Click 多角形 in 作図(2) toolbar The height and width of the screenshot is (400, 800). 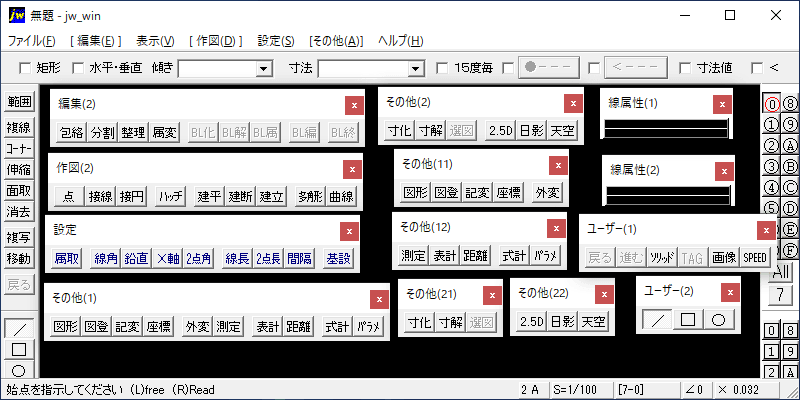tap(310, 196)
